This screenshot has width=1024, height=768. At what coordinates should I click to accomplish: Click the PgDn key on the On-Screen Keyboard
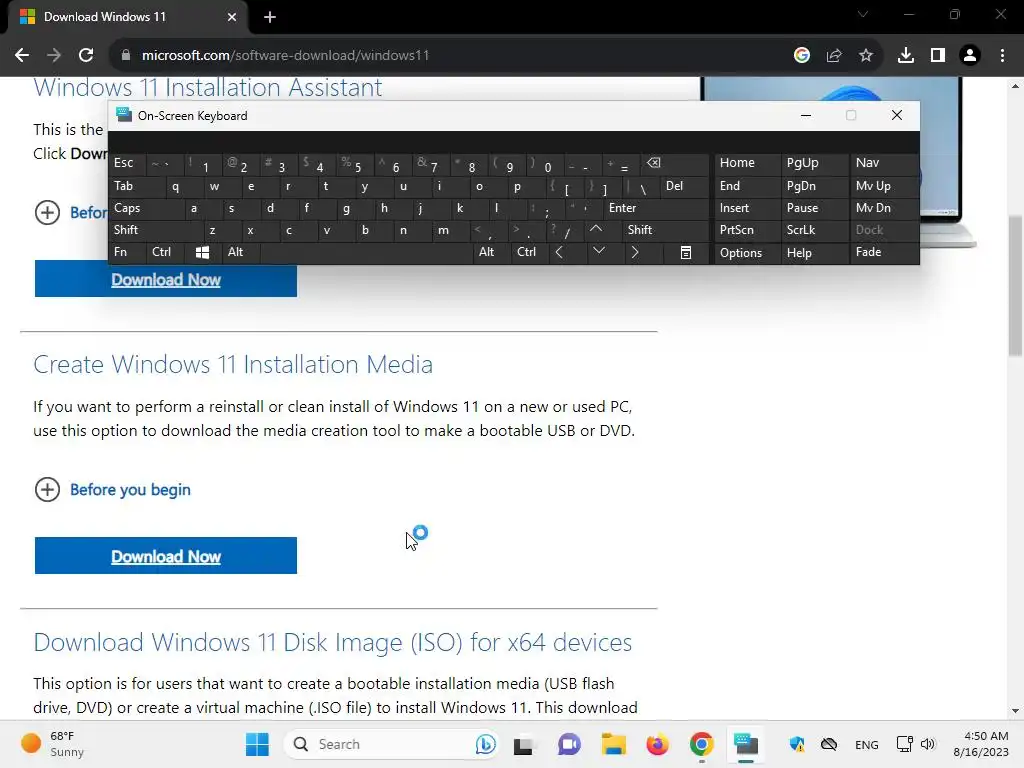point(814,186)
